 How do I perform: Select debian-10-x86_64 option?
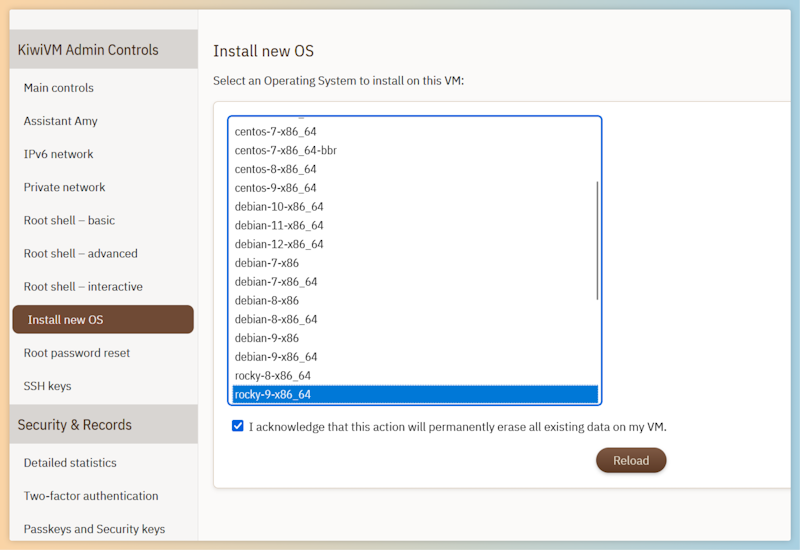pyautogui.click(x=414, y=207)
